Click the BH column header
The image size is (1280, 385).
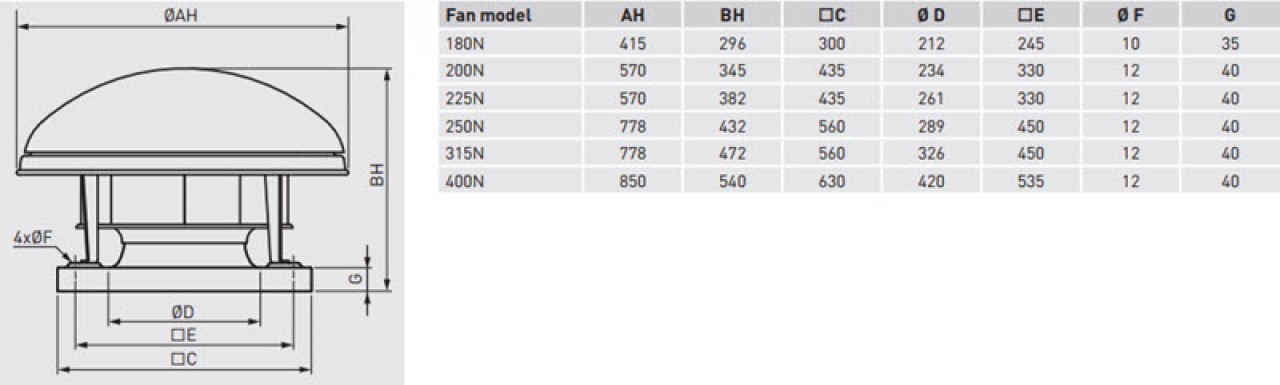coord(732,16)
